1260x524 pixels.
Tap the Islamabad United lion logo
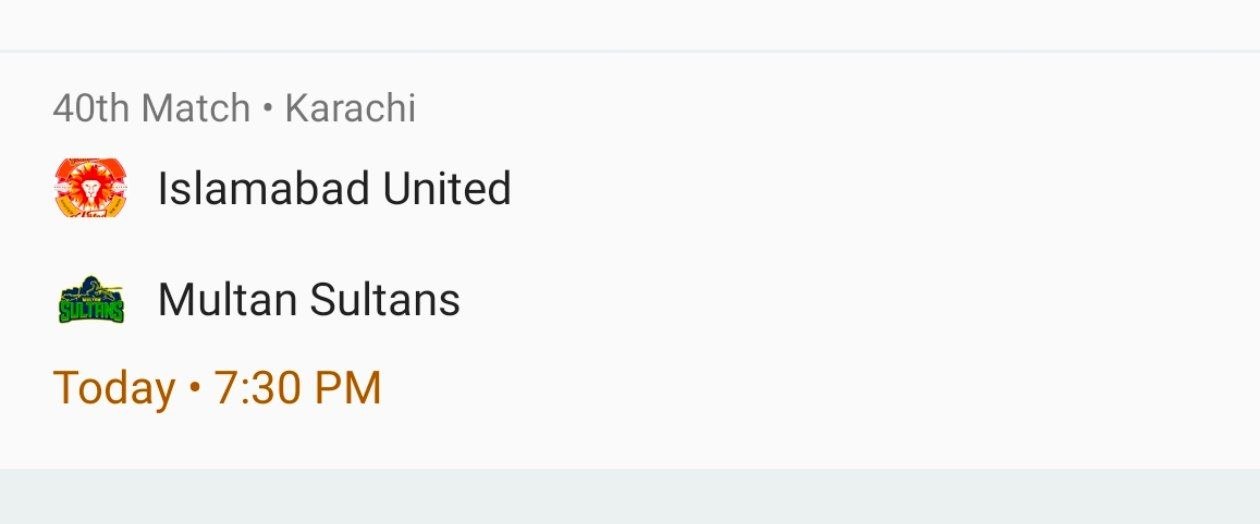tap(90, 189)
